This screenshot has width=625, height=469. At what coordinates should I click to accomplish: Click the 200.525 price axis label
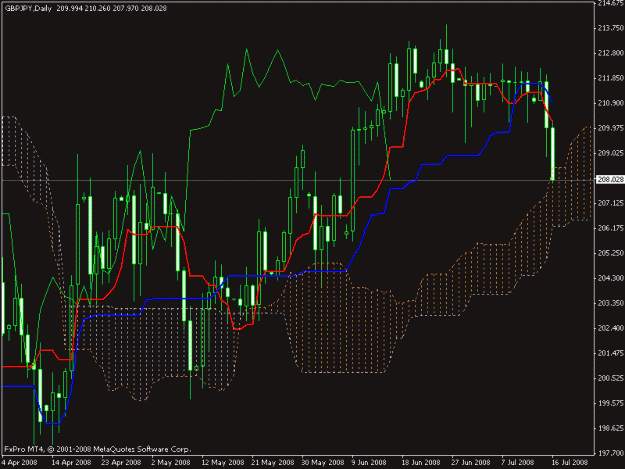[x=610, y=378]
